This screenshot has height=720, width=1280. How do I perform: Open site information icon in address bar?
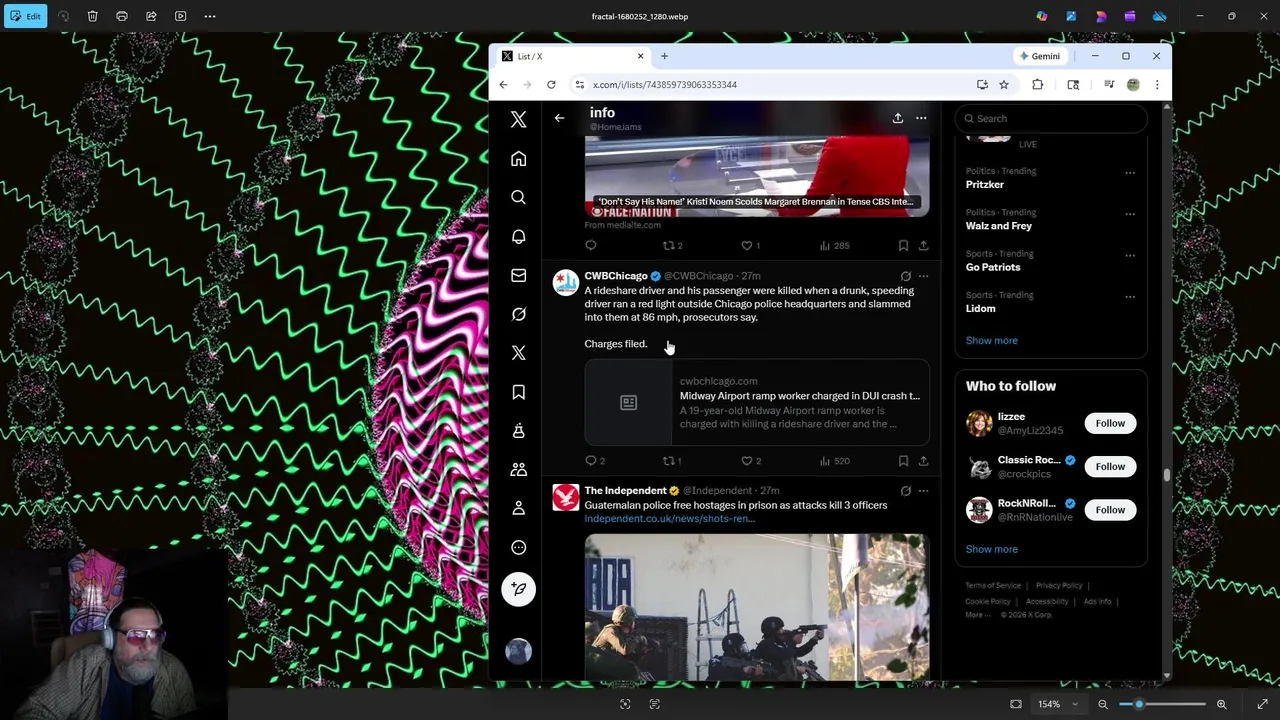(x=579, y=85)
